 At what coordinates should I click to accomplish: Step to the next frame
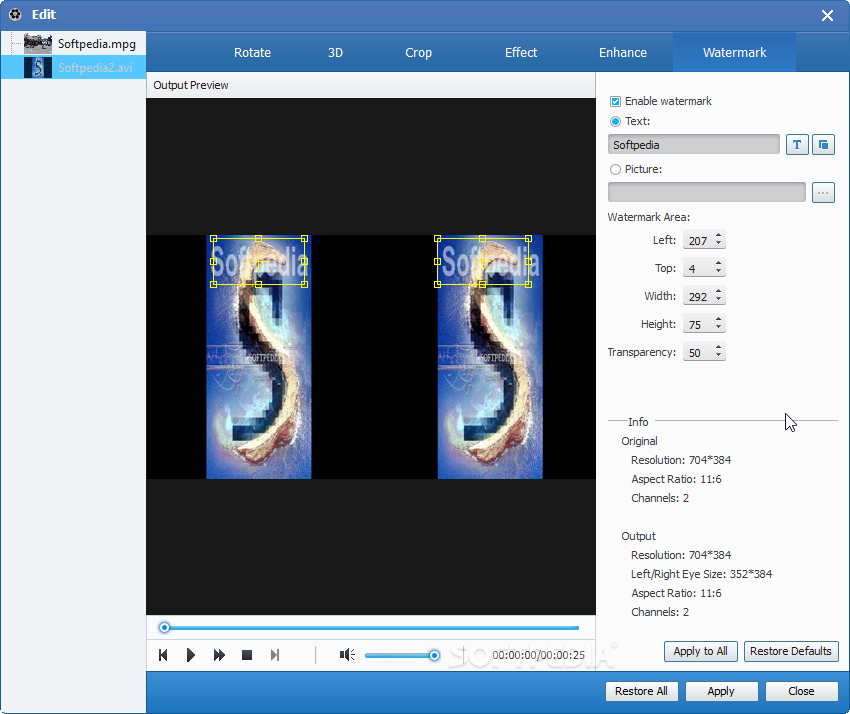(275, 655)
